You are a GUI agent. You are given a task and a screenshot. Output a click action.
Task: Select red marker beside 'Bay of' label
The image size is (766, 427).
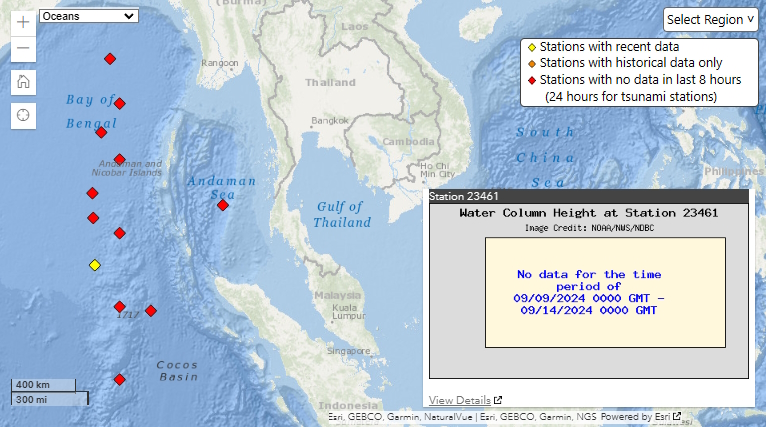pyautogui.click(x=119, y=104)
